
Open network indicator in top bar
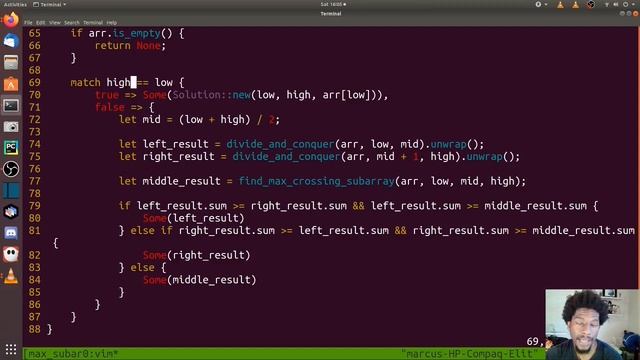click(607, 4)
